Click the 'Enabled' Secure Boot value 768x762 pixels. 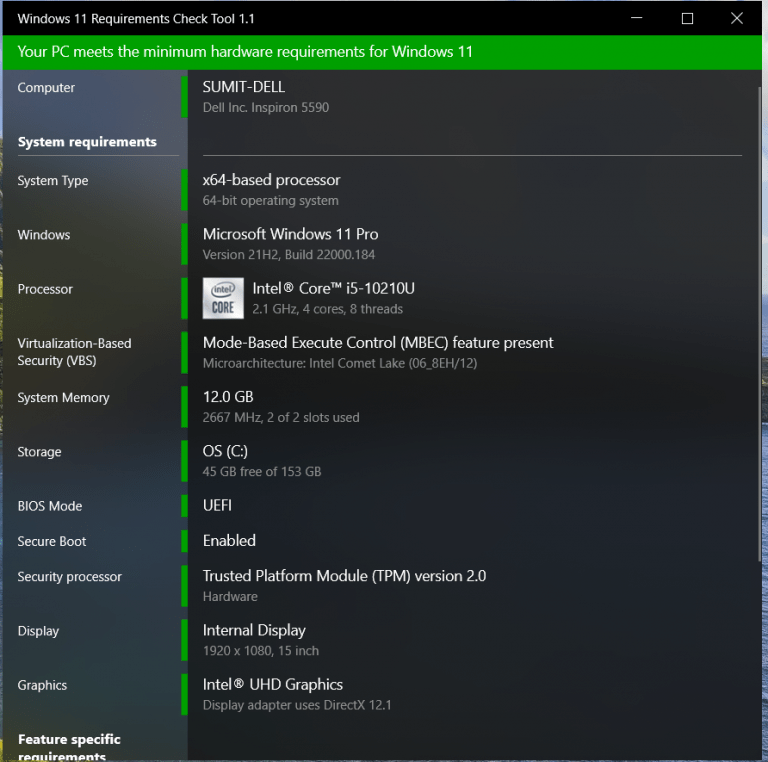click(229, 541)
